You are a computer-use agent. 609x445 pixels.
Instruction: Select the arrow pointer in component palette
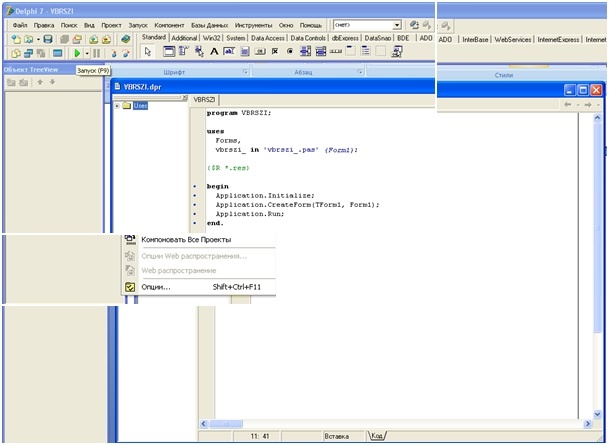pos(148,51)
